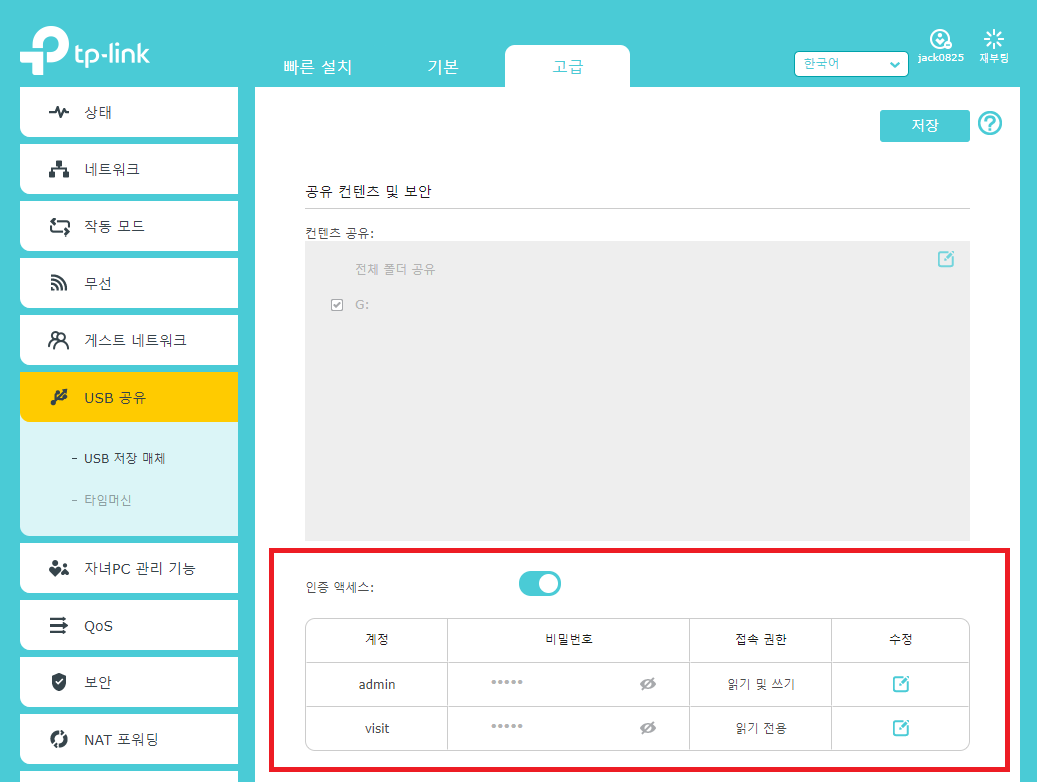Click the QoS bars icon

[x=59, y=625]
